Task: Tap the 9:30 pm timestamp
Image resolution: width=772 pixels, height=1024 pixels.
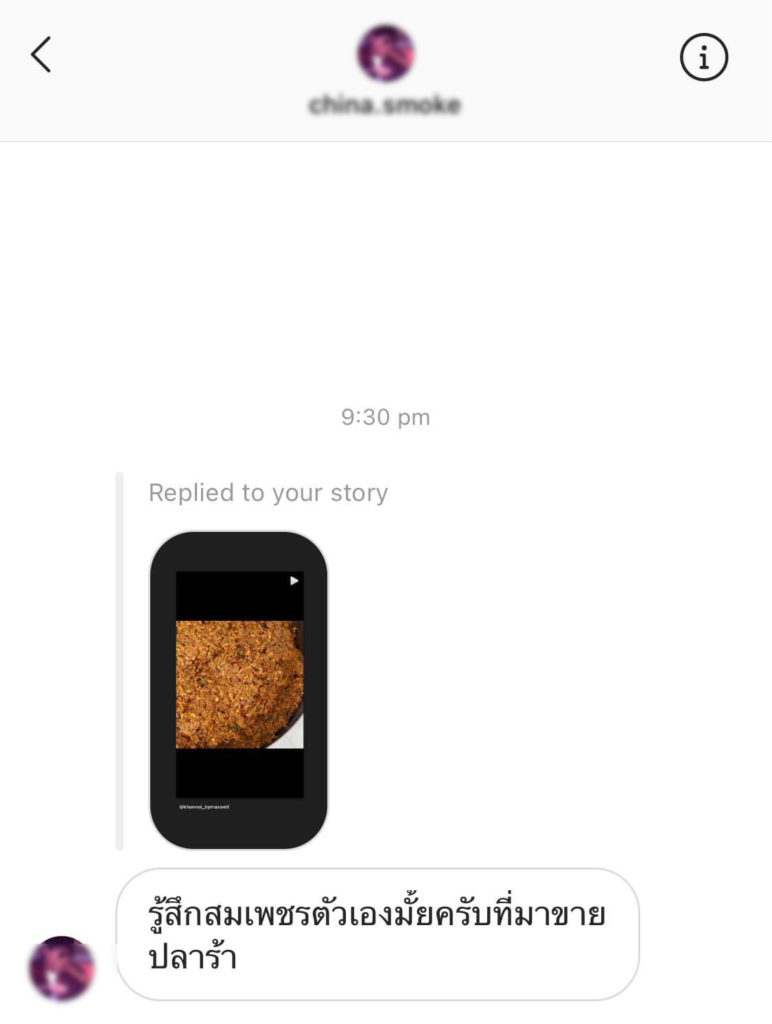Action: [385, 417]
